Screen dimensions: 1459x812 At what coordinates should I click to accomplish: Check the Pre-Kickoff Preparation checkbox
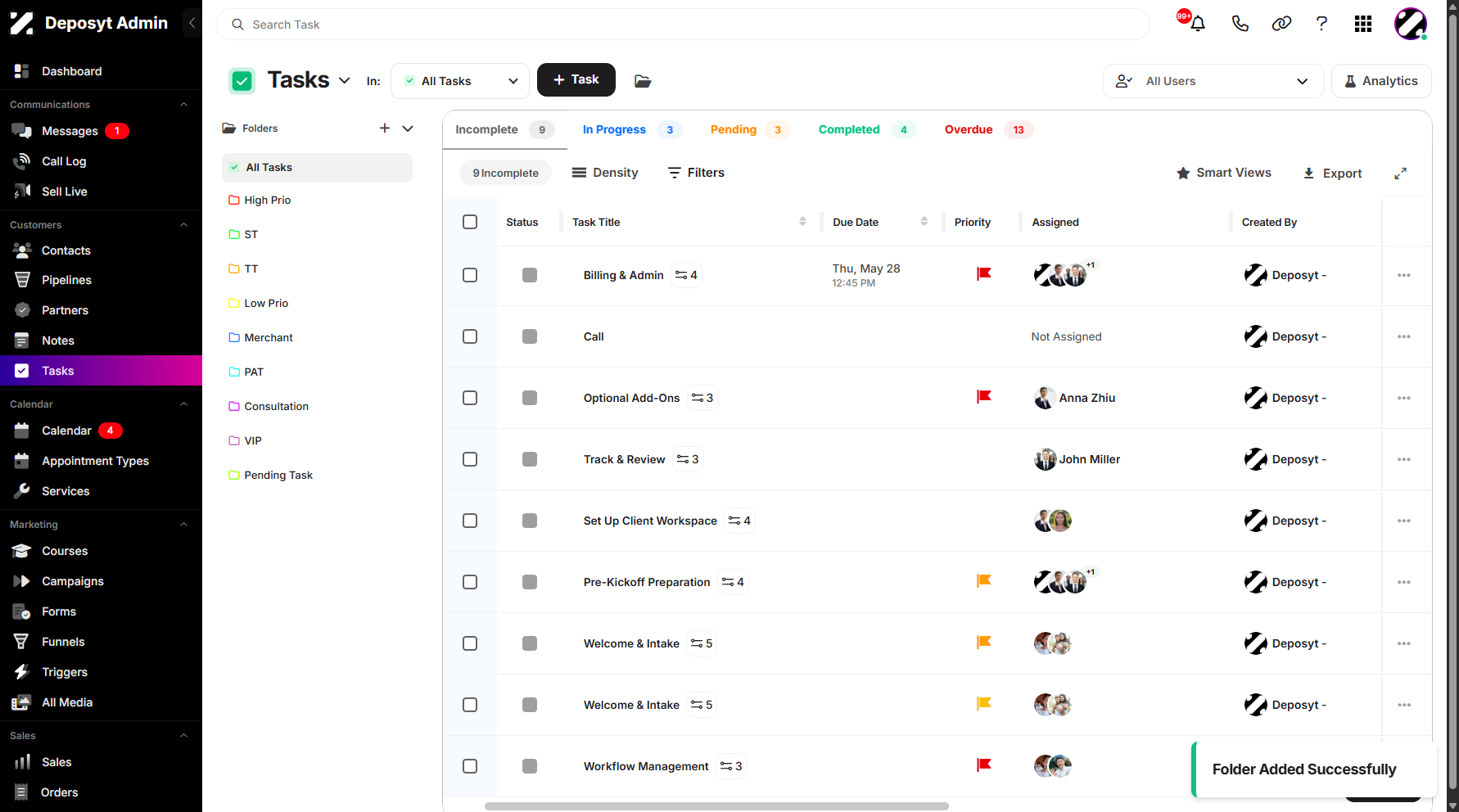(x=470, y=582)
